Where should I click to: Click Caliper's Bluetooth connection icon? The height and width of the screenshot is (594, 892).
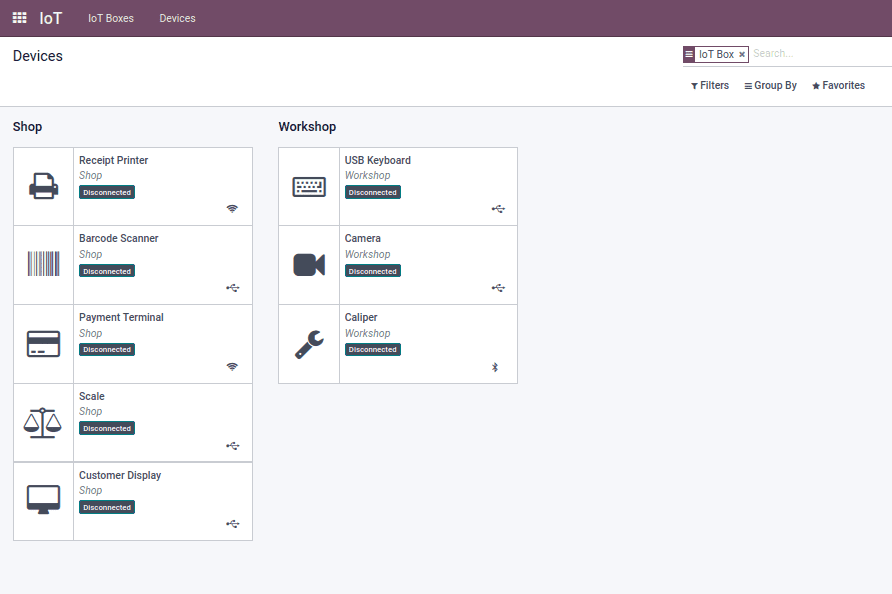(495, 368)
